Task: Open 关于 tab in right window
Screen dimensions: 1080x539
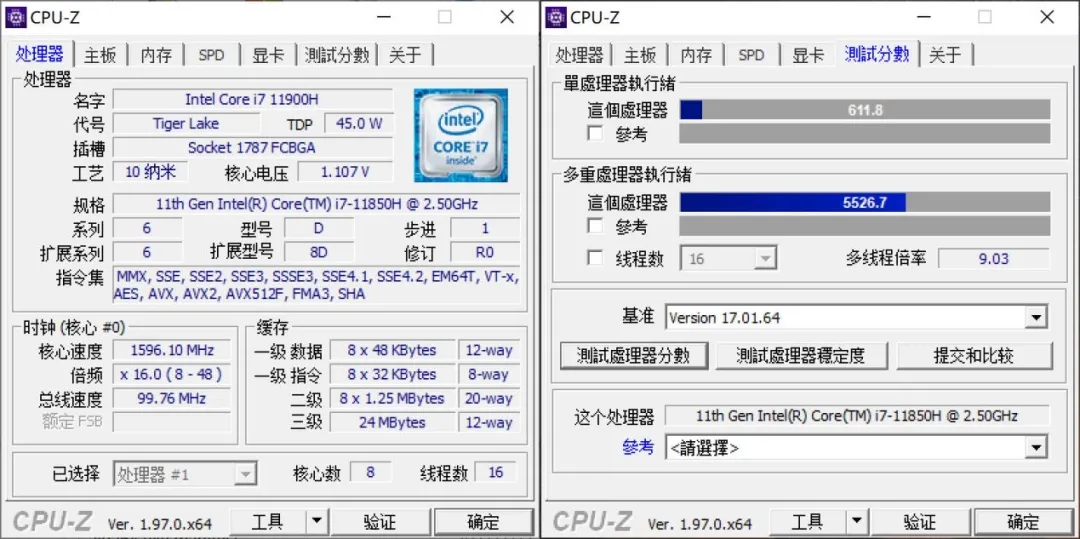Action: tap(946, 55)
